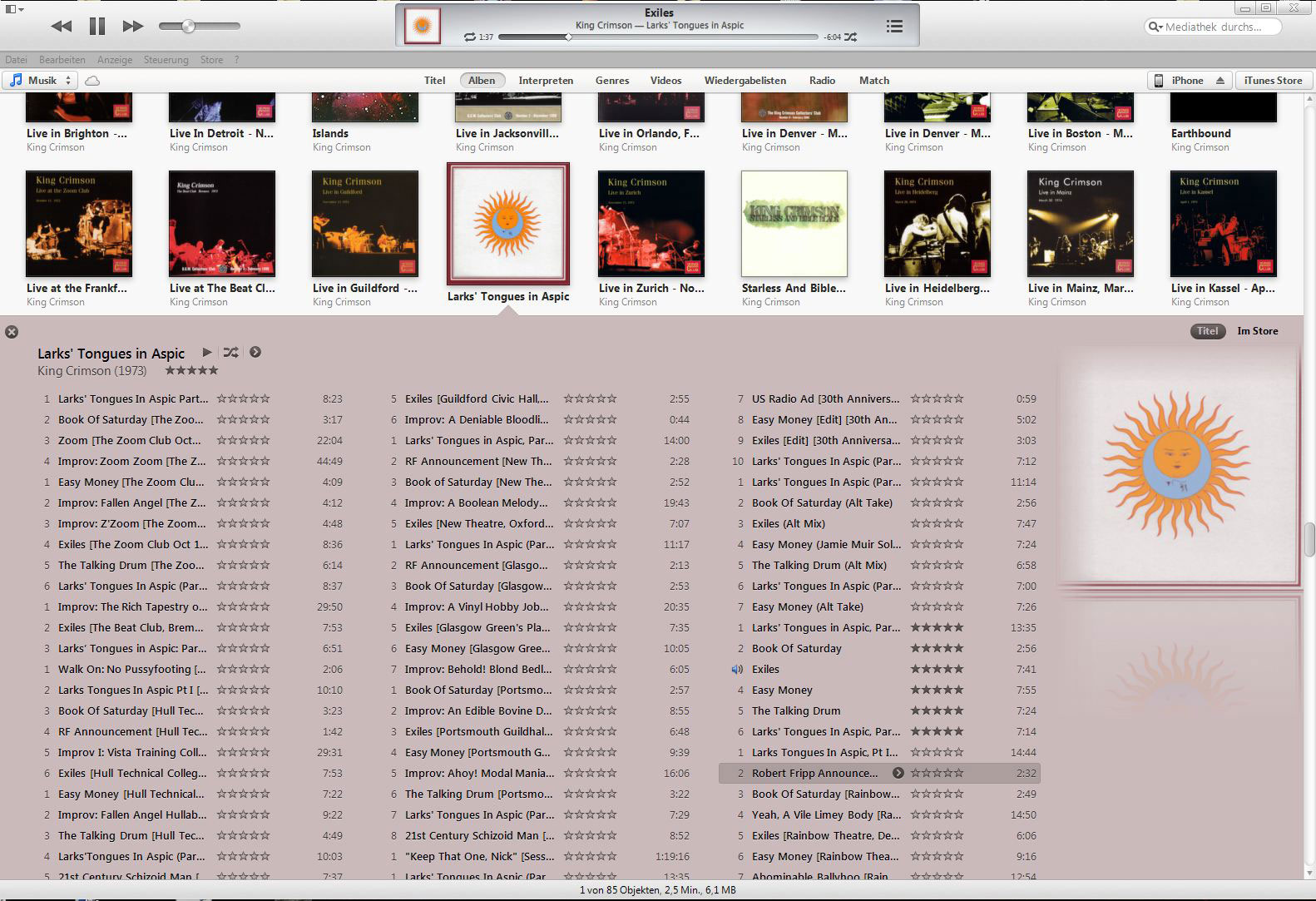Click the iCloud icon beside Musik
1316x901 pixels.
pos(93,81)
